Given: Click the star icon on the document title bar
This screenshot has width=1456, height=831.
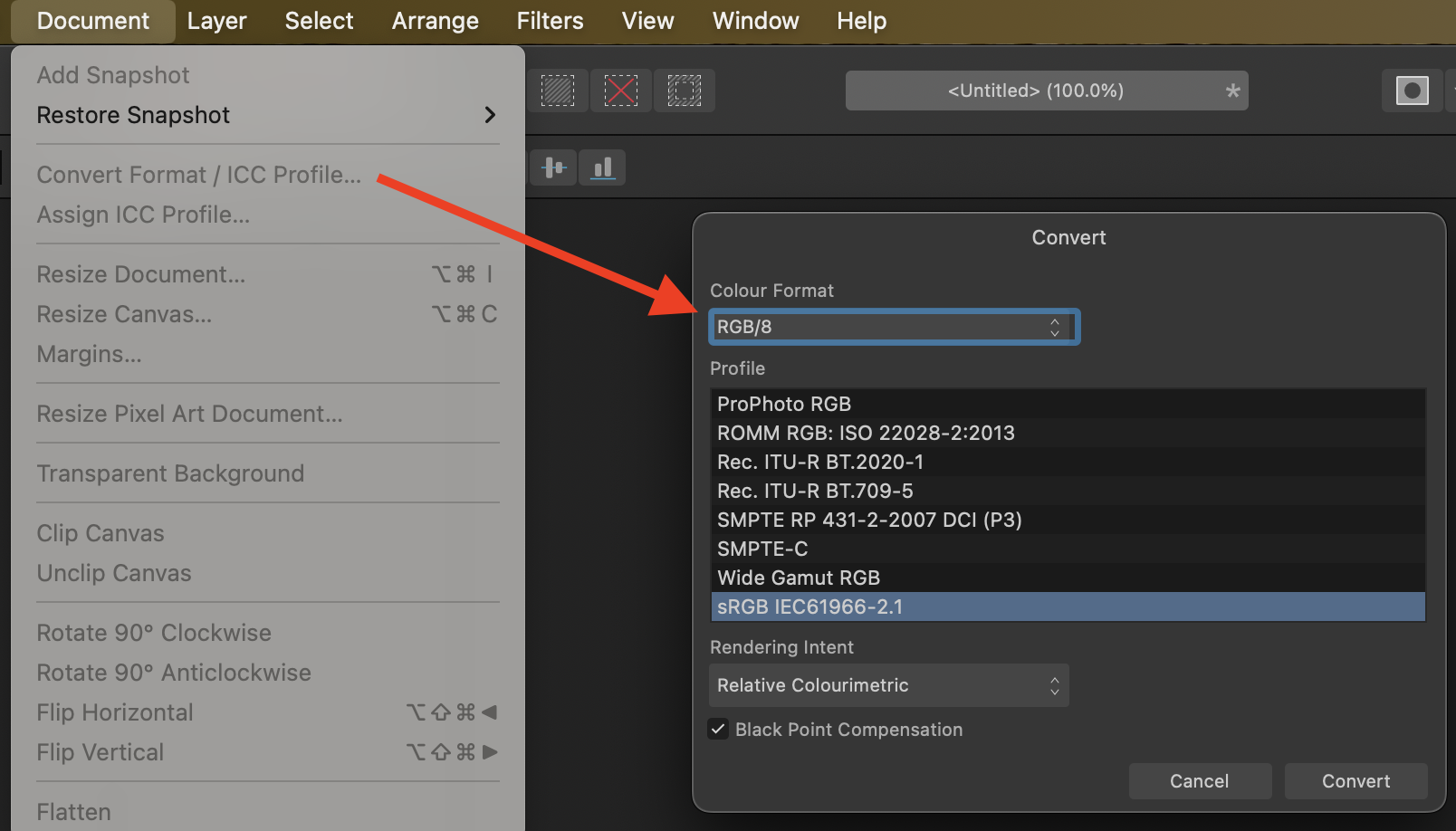Looking at the screenshot, I should 1233,91.
